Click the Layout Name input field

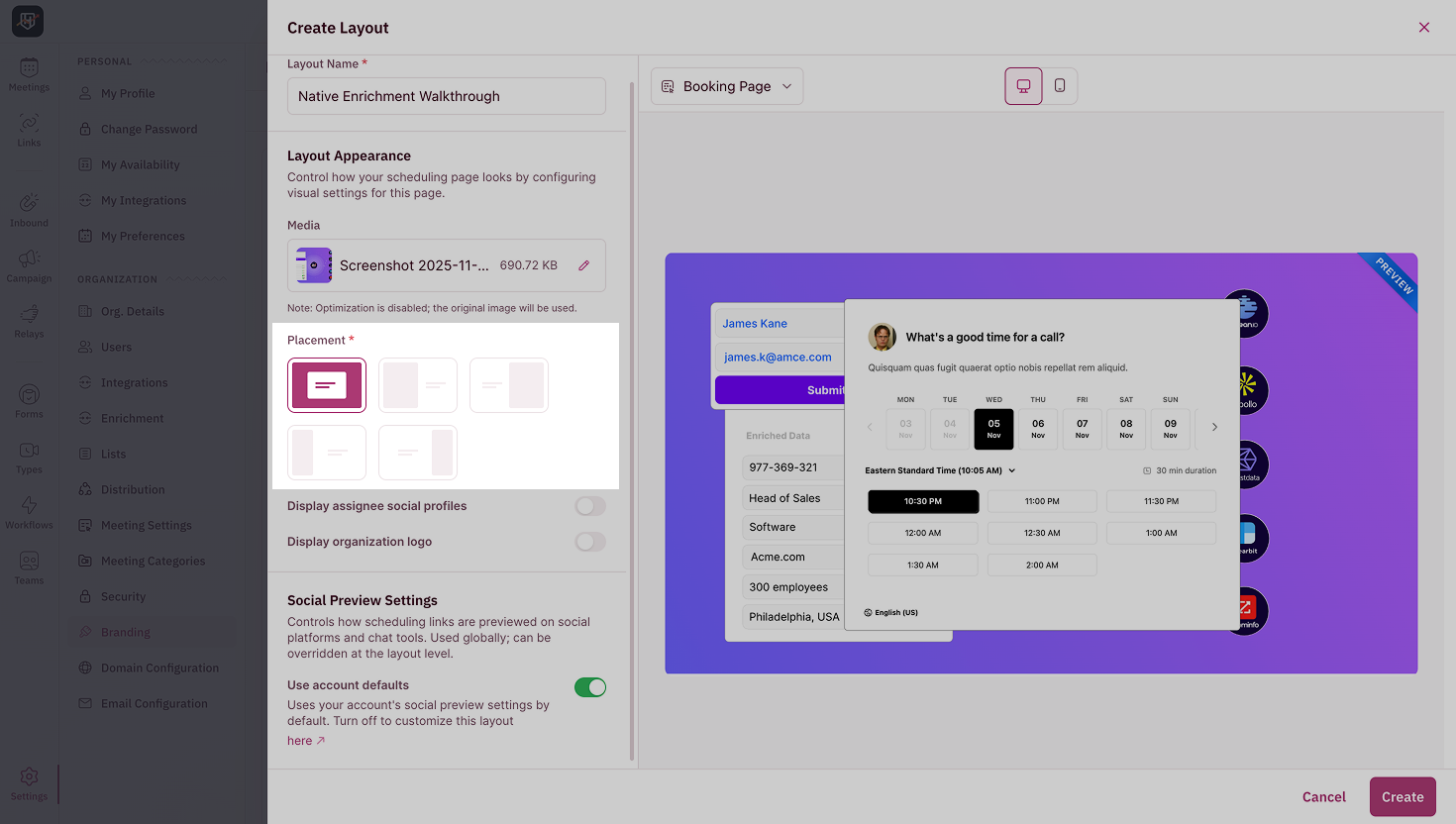pos(447,96)
